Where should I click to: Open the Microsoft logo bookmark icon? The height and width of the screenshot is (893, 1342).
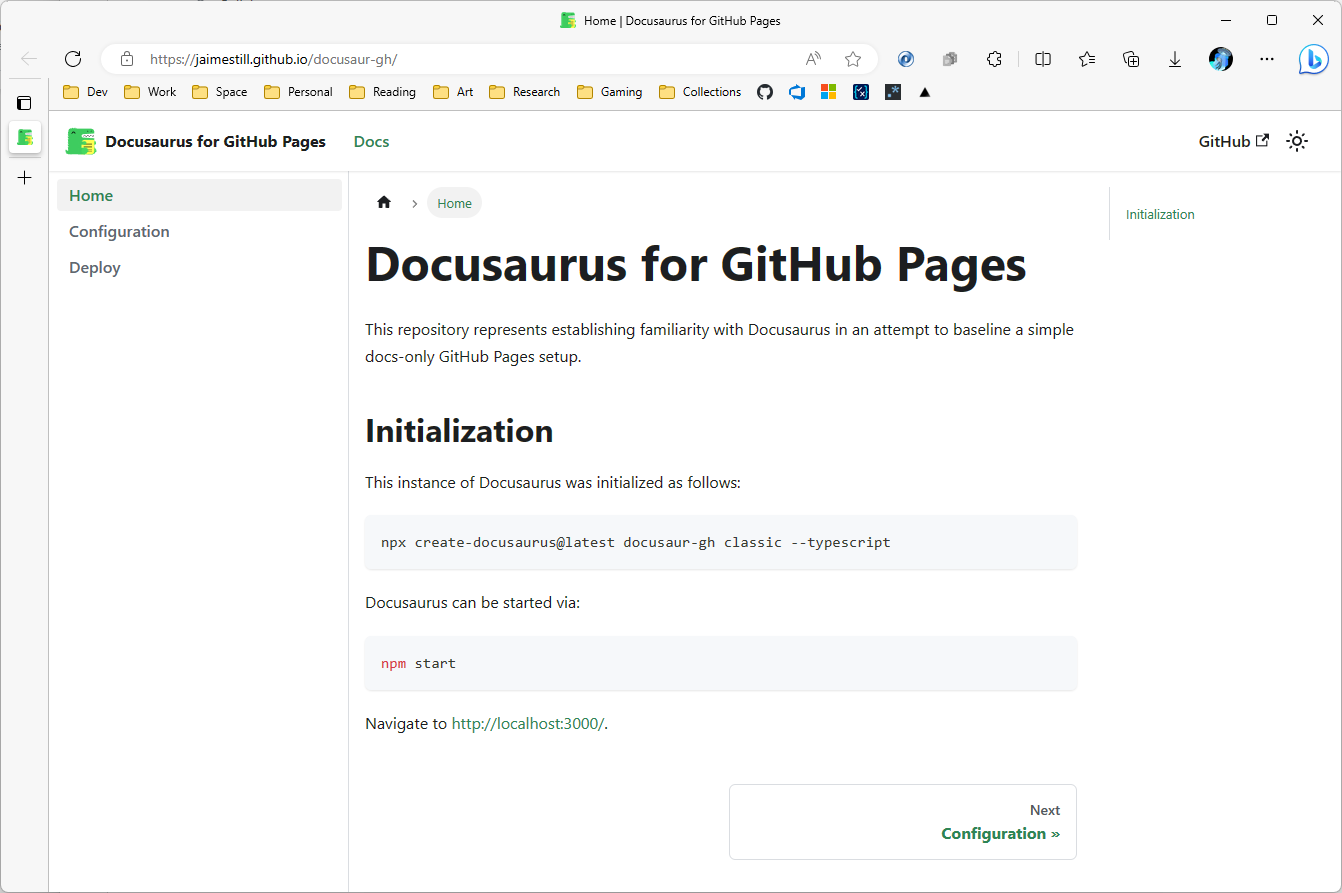[x=828, y=92]
